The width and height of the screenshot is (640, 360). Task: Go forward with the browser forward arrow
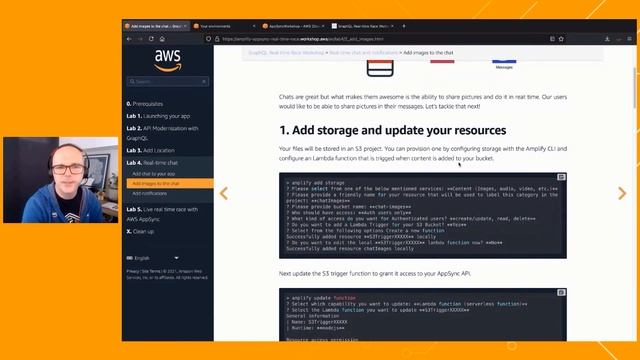pyautogui.click(x=140, y=39)
